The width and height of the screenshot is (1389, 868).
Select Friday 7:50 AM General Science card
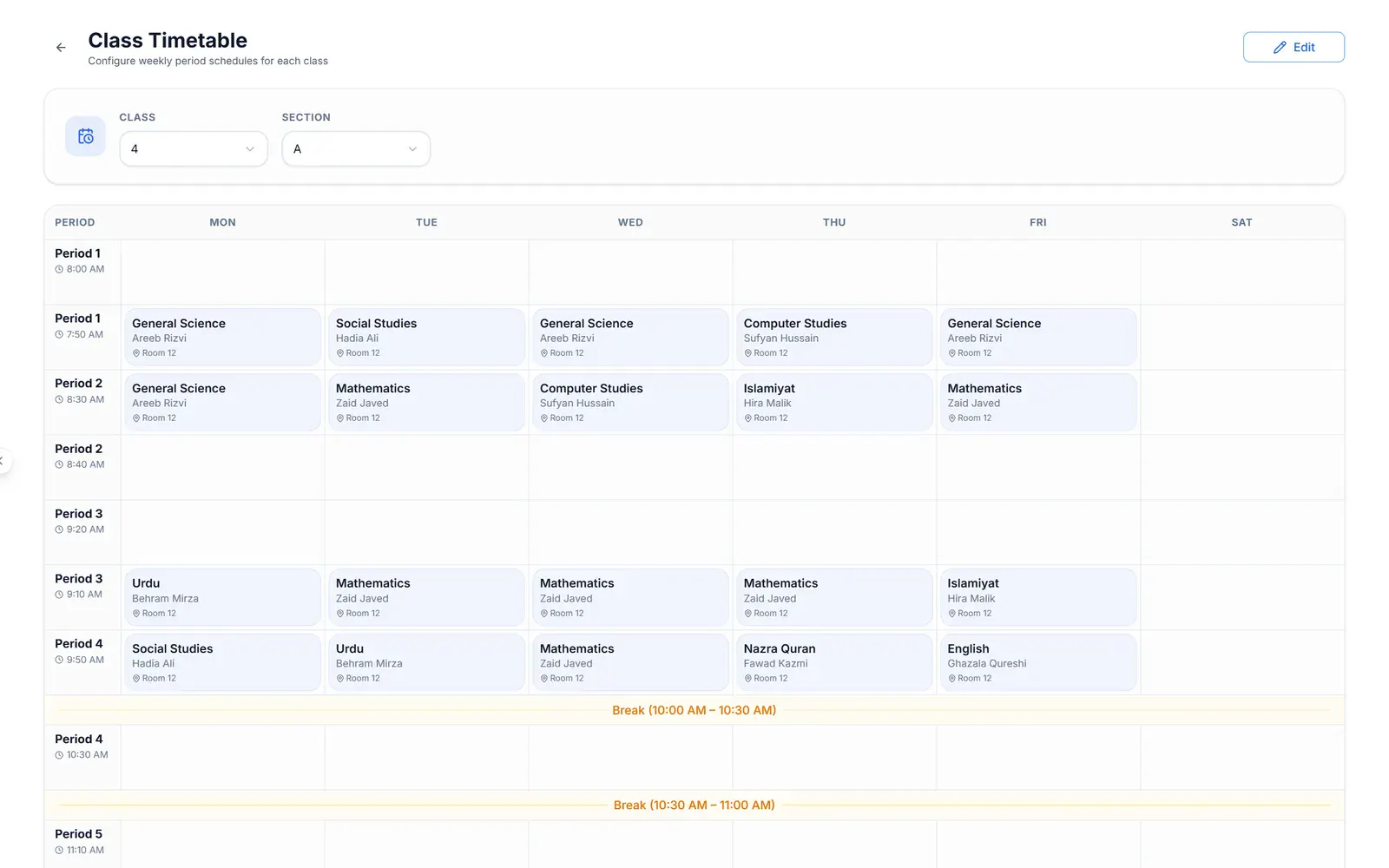(x=1038, y=338)
